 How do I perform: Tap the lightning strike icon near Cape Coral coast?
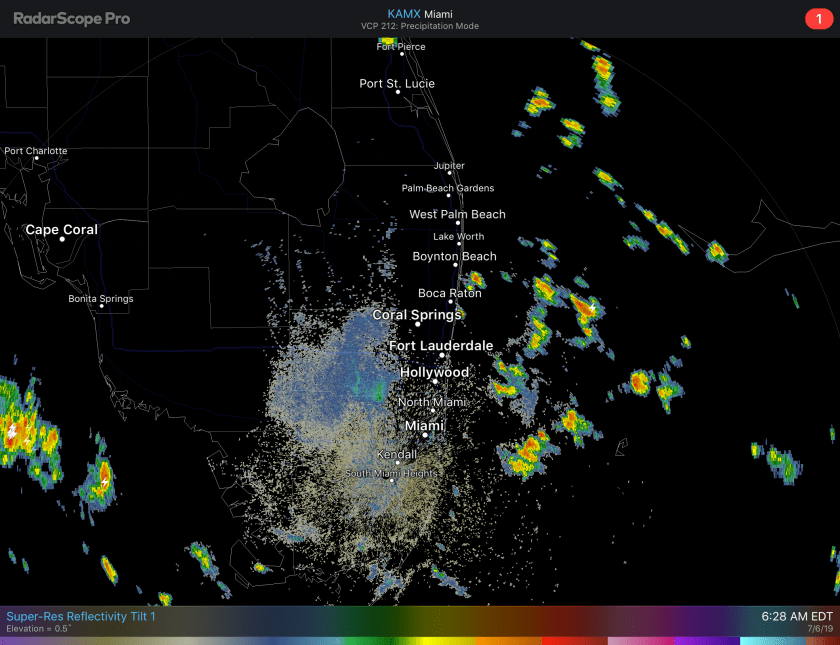(12, 431)
